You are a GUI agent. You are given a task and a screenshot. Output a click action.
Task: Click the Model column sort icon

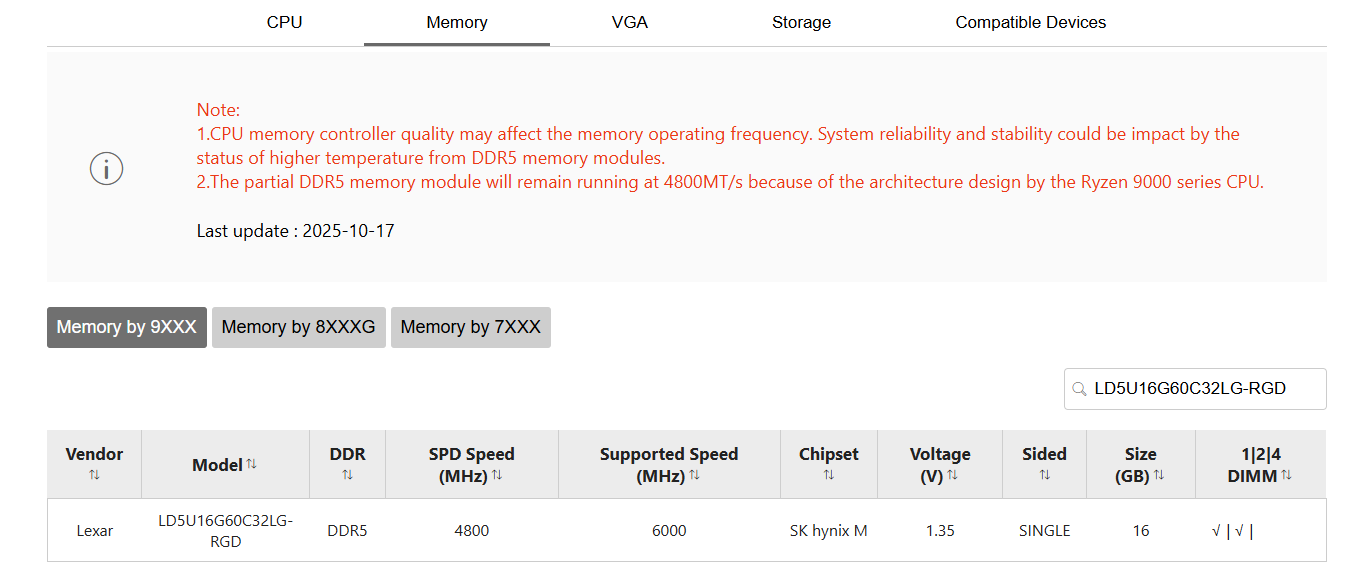tap(252, 464)
